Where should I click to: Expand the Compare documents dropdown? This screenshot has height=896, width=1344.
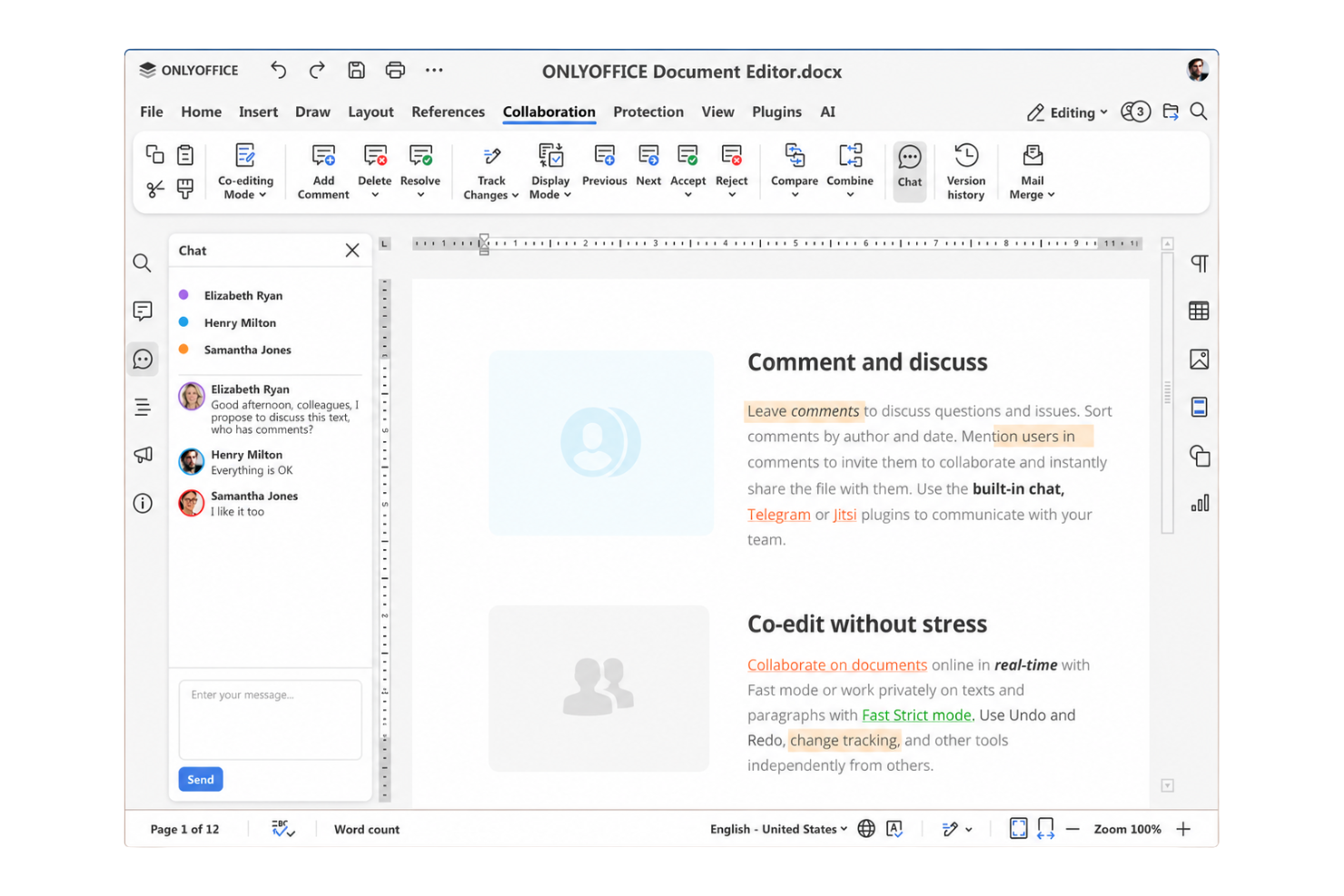pos(795,195)
